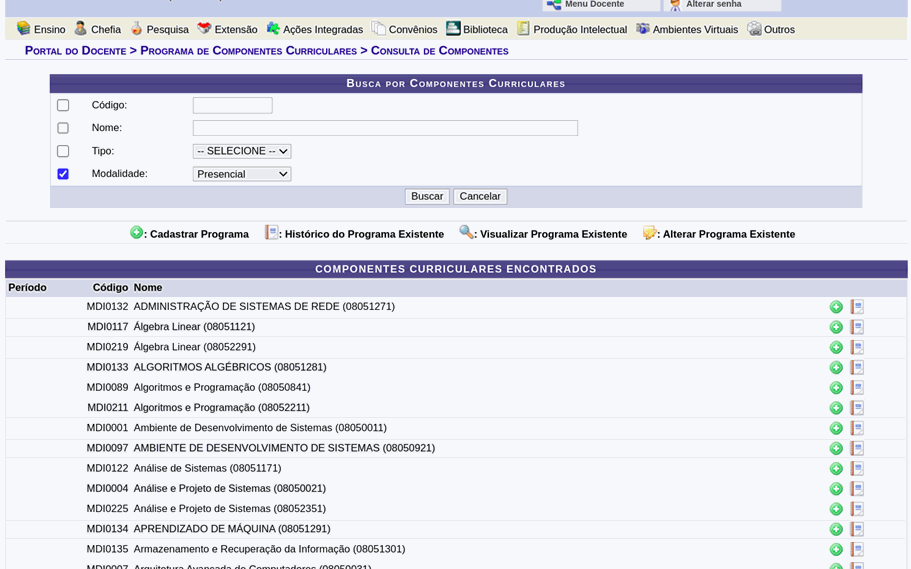Register program for APRENDIZADO DE MÁQUINA
Image resolution: width=911 pixels, height=569 pixels.
836,529
